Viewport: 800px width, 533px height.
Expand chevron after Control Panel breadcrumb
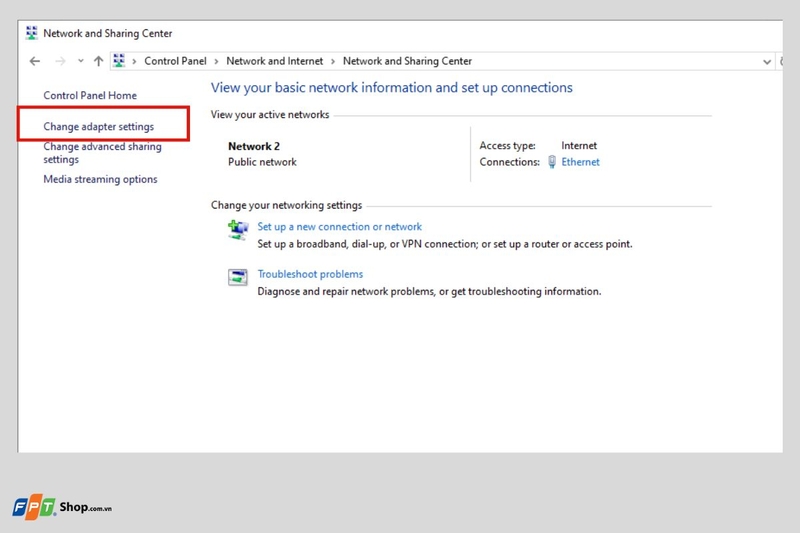point(216,61)
